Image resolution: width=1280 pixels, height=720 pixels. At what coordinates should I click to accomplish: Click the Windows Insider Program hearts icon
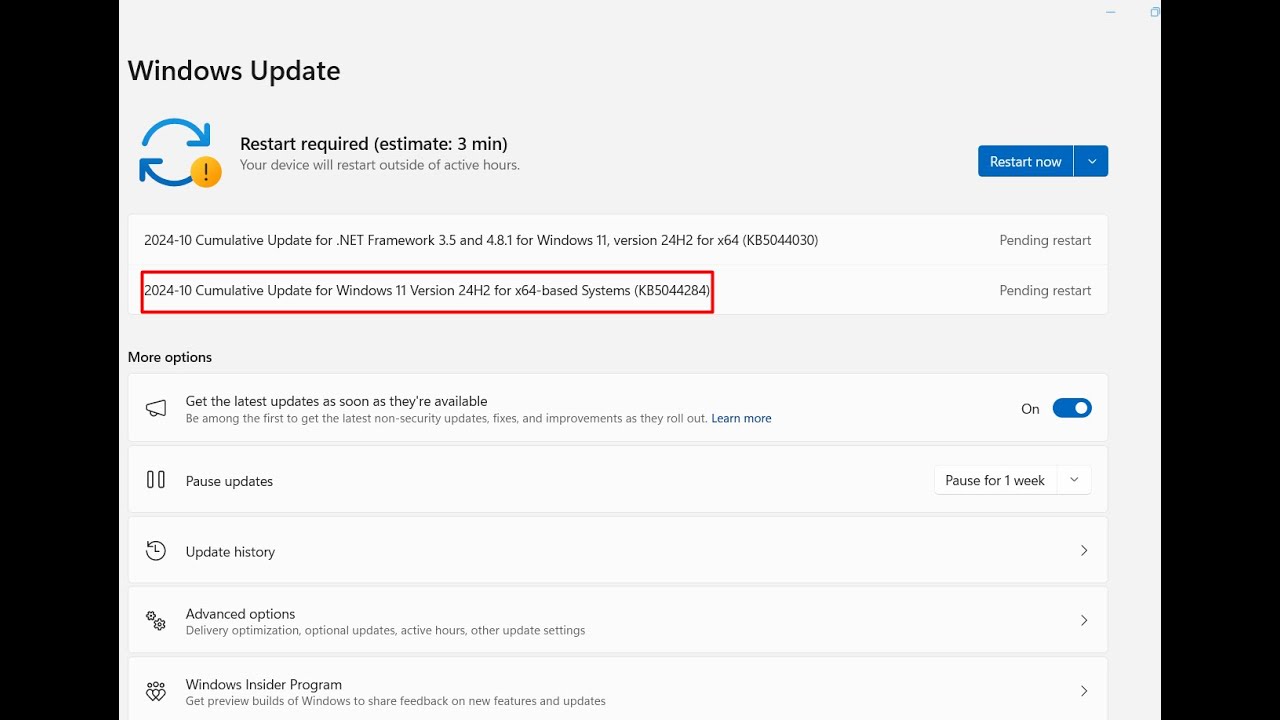[156, 691]
